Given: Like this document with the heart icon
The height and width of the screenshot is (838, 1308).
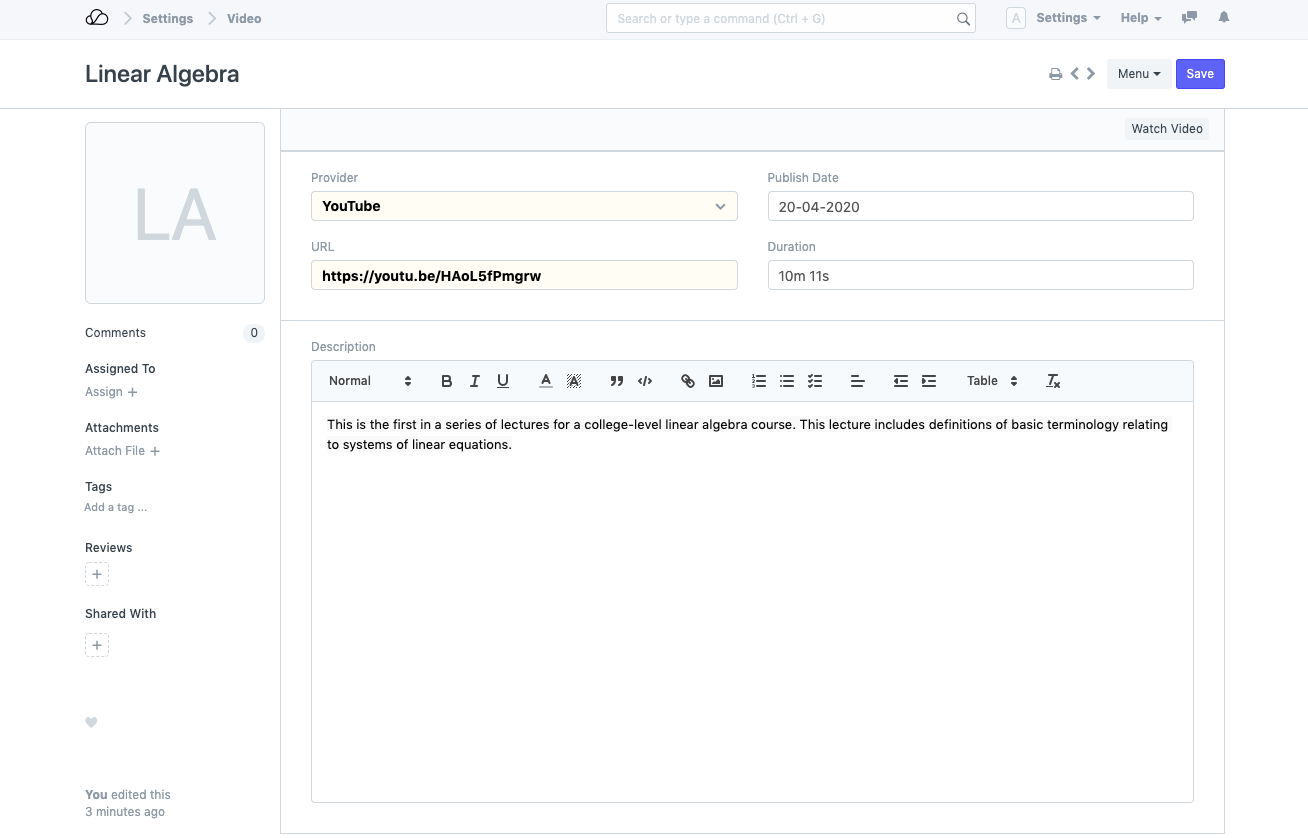Looking at the screenshot, I should coord(91,723).
